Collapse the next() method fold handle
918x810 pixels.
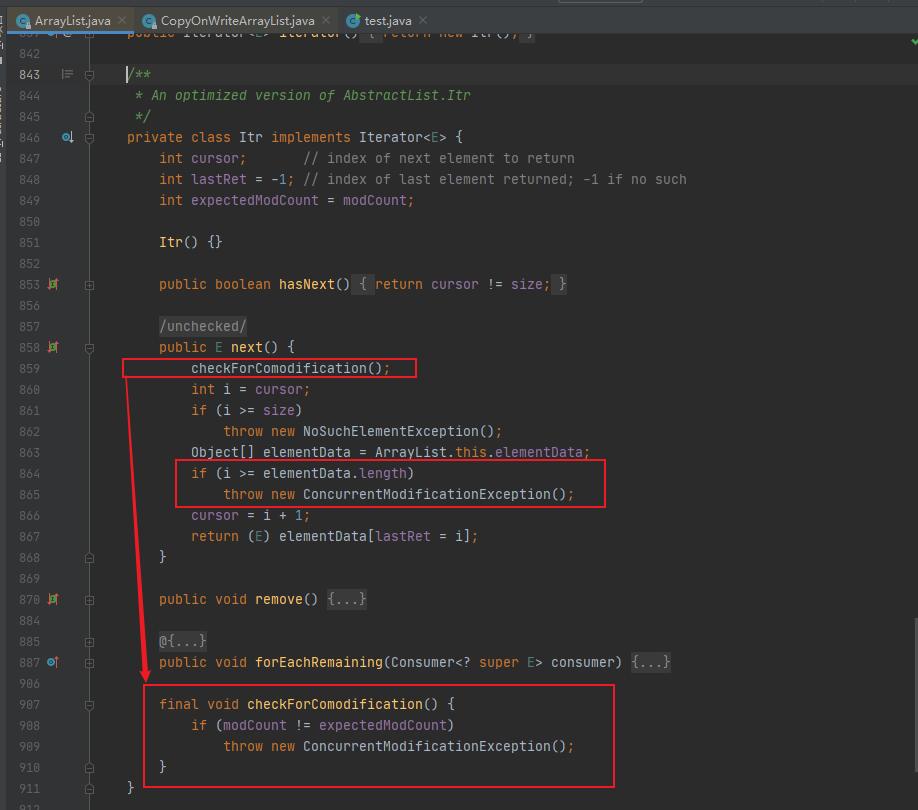coord(89,347)
